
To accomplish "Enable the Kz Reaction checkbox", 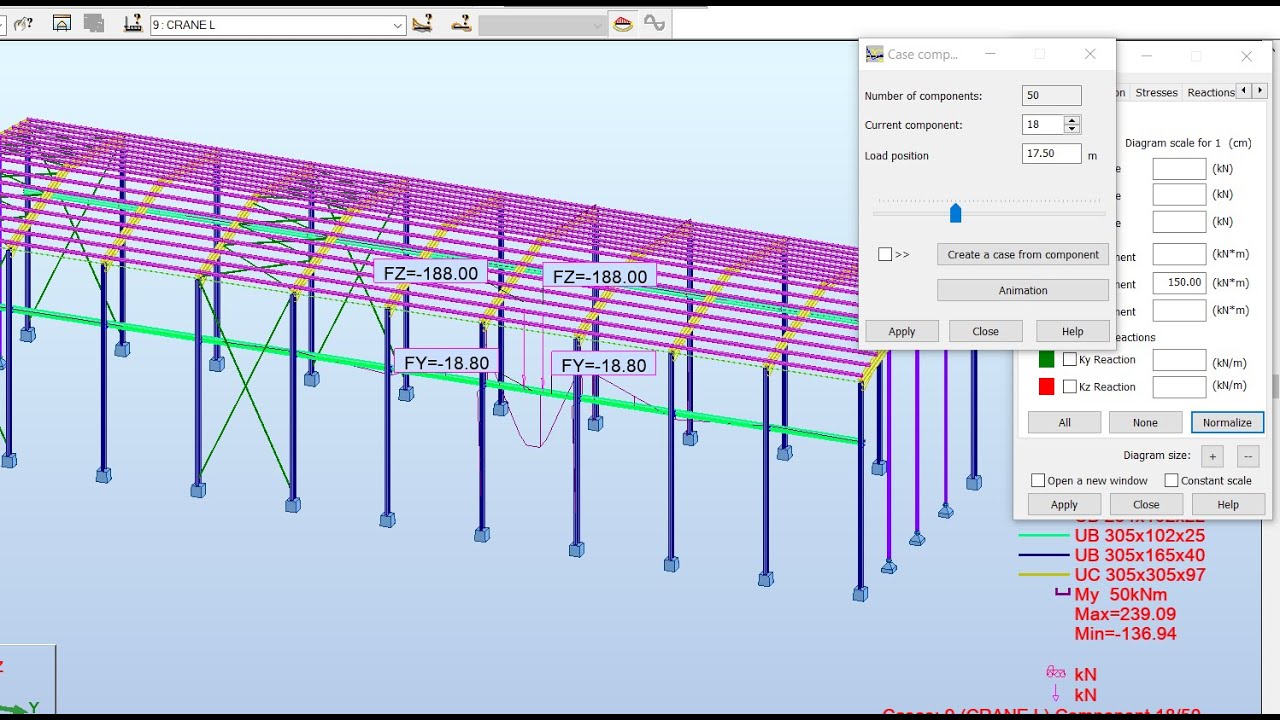I will click(x=1070, y=387).
